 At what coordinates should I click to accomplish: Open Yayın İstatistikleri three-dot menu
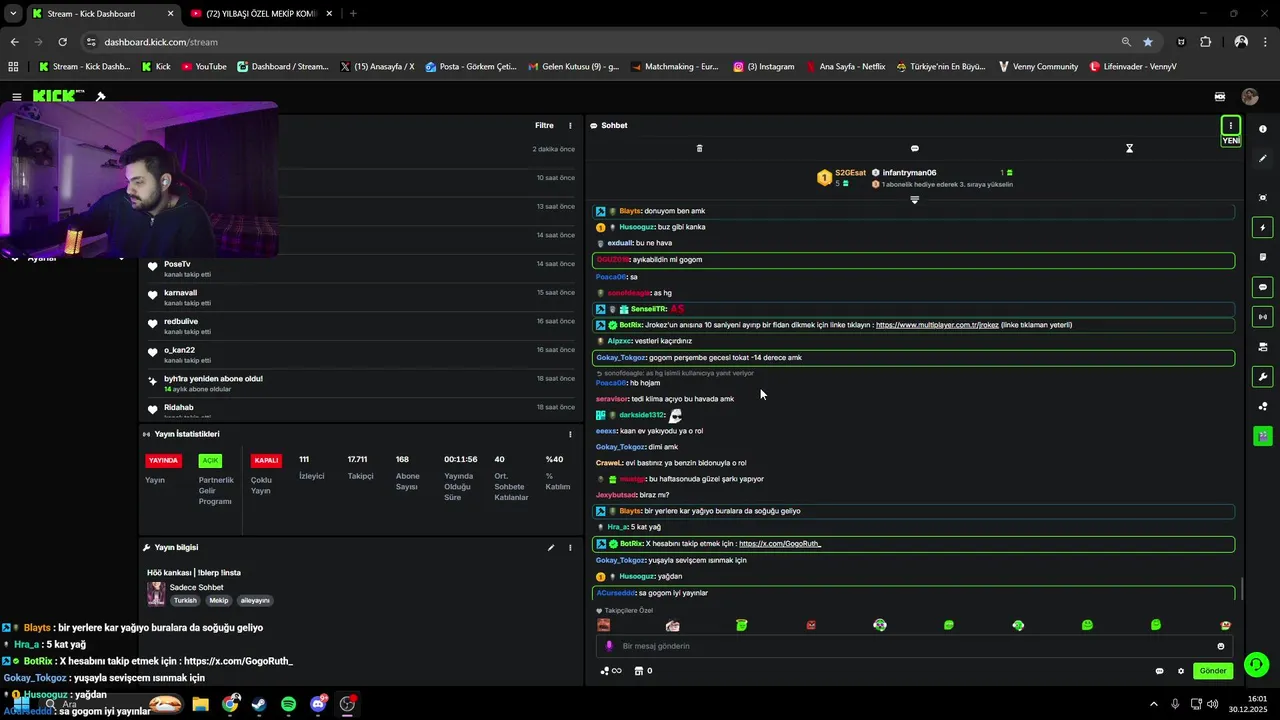(571, 434)
